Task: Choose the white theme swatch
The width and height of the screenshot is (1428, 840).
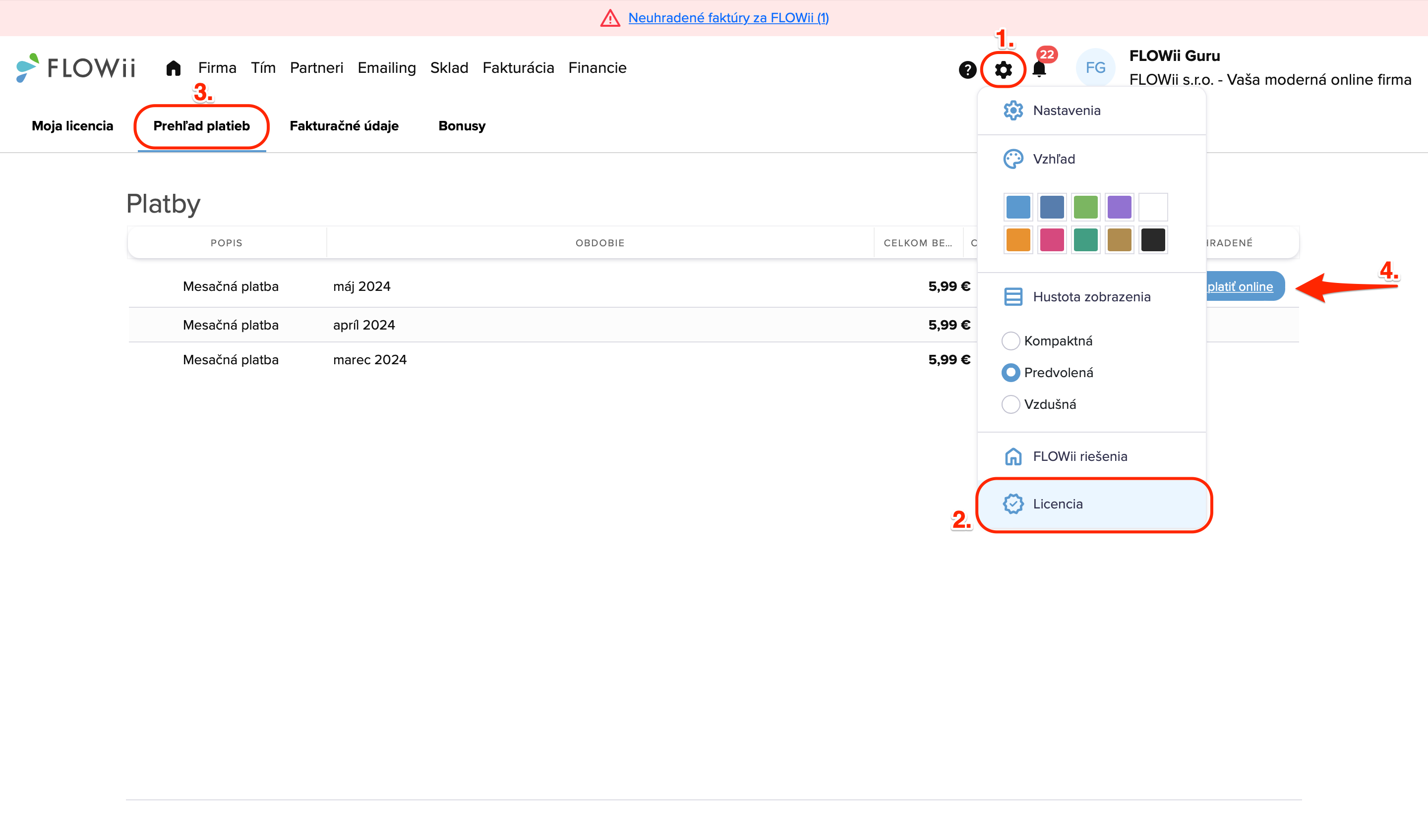Action: pos(1153,207)
